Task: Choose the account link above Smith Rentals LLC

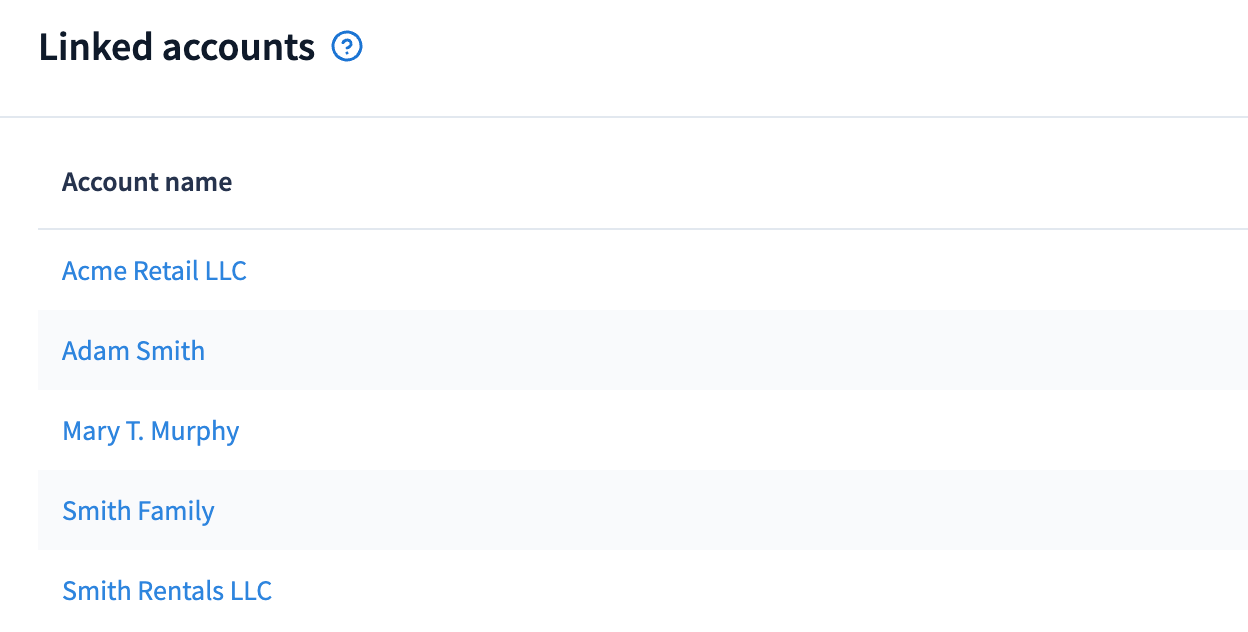Action: pyautogui.click(x=138, y=511)
